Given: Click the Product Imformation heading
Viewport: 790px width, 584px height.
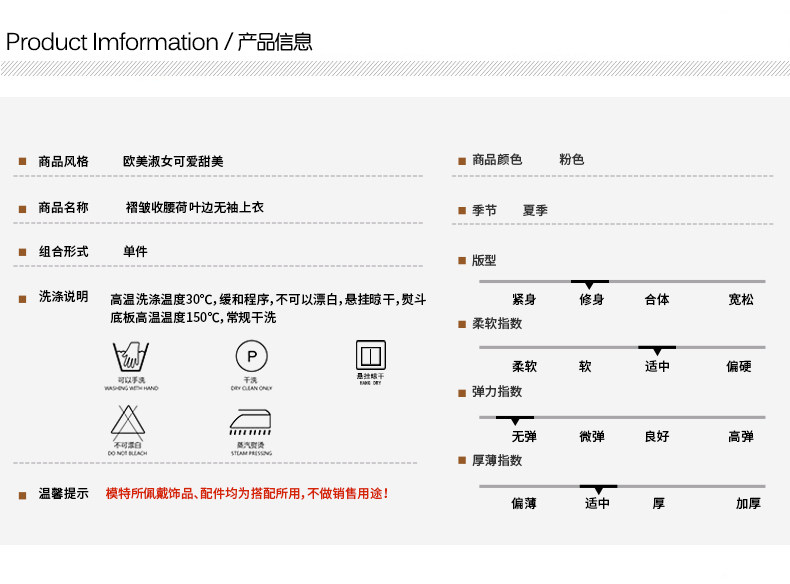Looking at the screenshot, I should click(159, 42).
